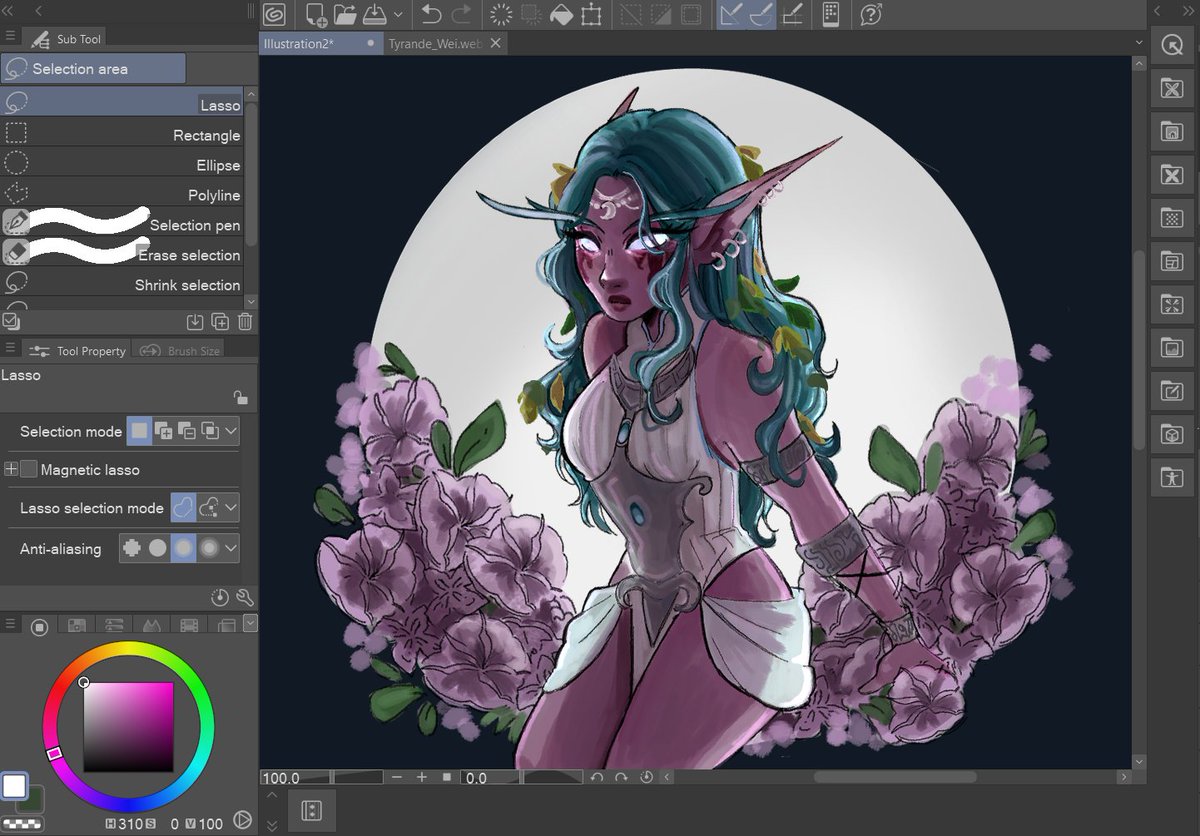Undo the last action
The width and height of the screenshot is (1200, 836).
pyautogui.click(x=431, y=15)
